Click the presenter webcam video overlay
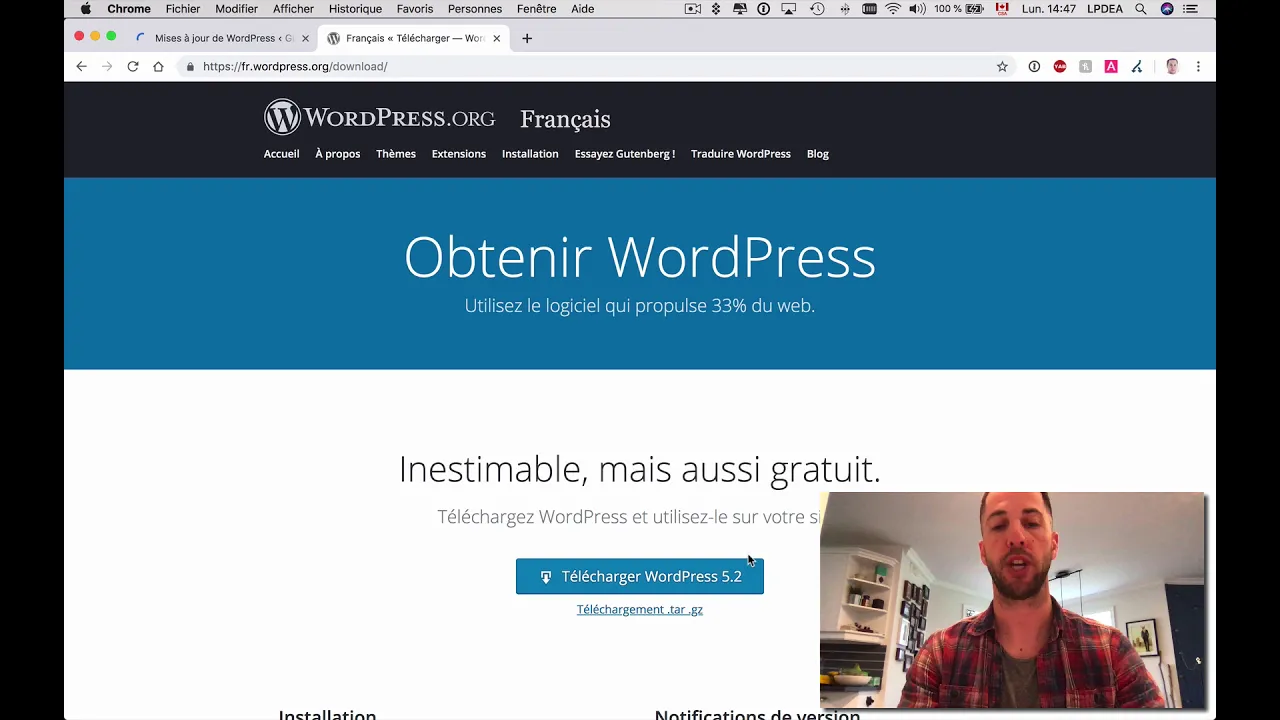 click(x=1012, y=600)
